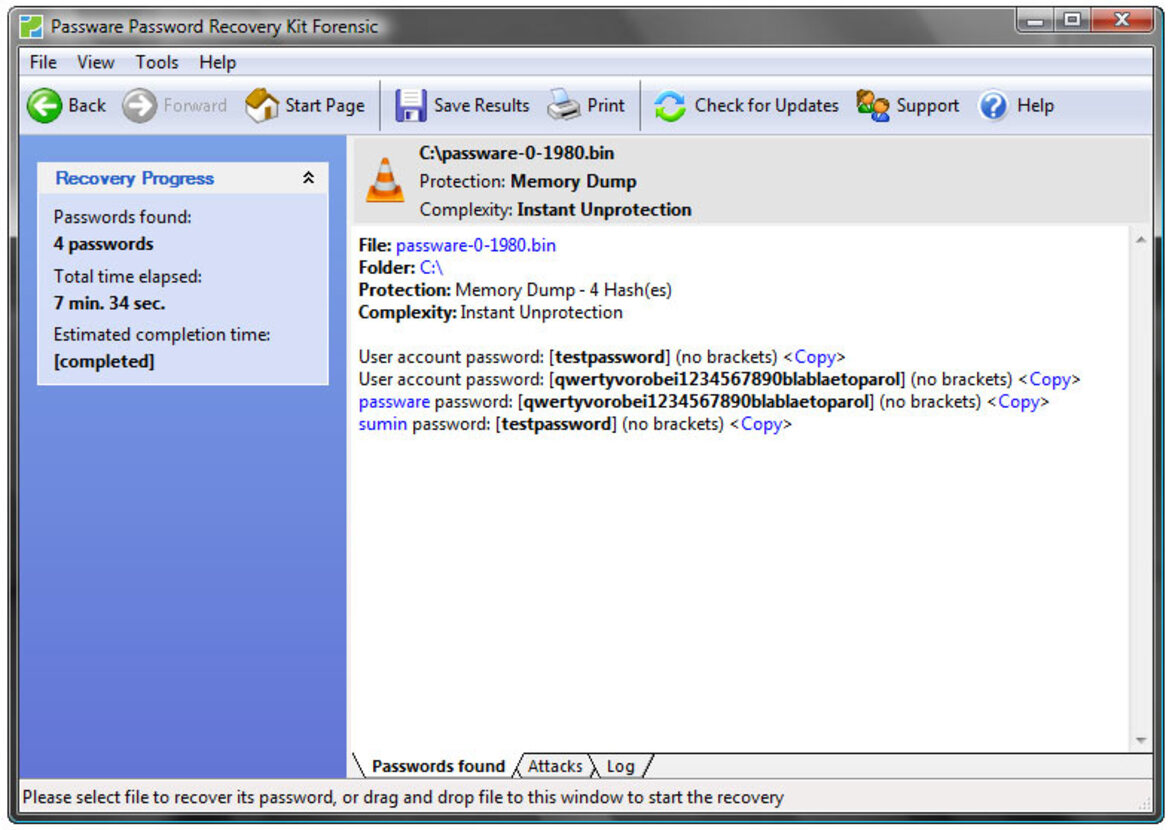The height and width of the screenshot is (830, 1169).
Task: Click the status bar message text
Action: click(403, 798)
